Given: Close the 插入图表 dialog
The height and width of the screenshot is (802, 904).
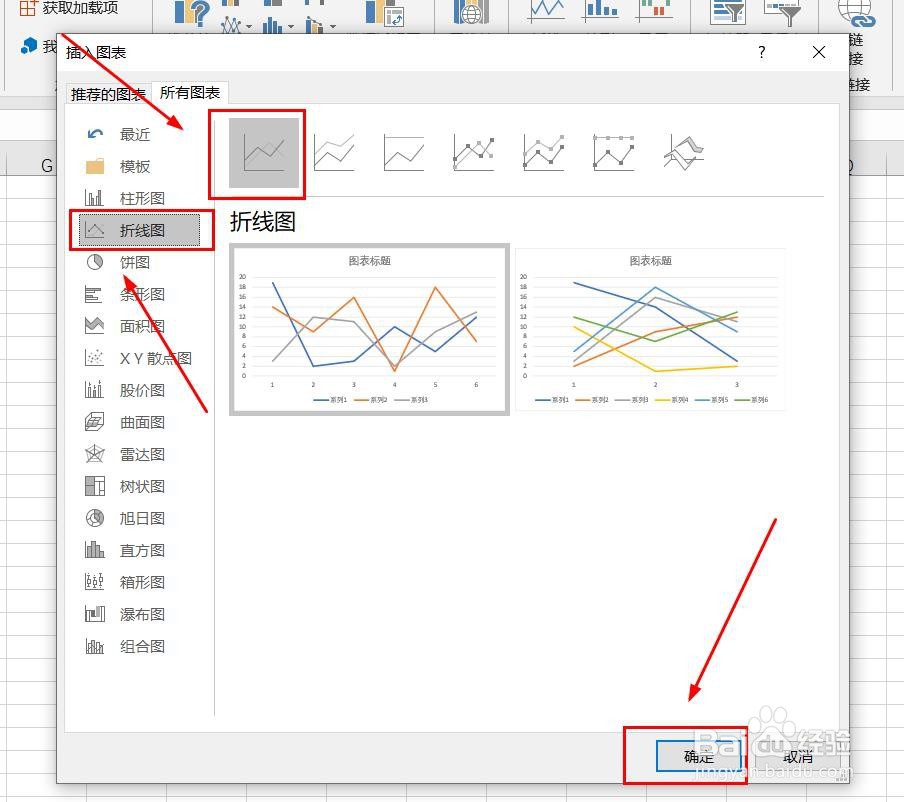Looking at the screenshot, I should pos(819,52).
